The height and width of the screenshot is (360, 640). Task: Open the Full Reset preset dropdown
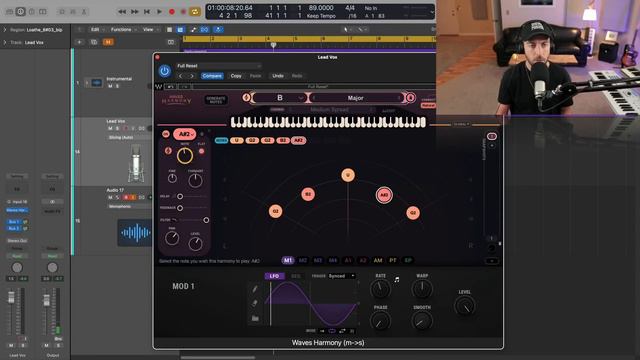point(219,66)
